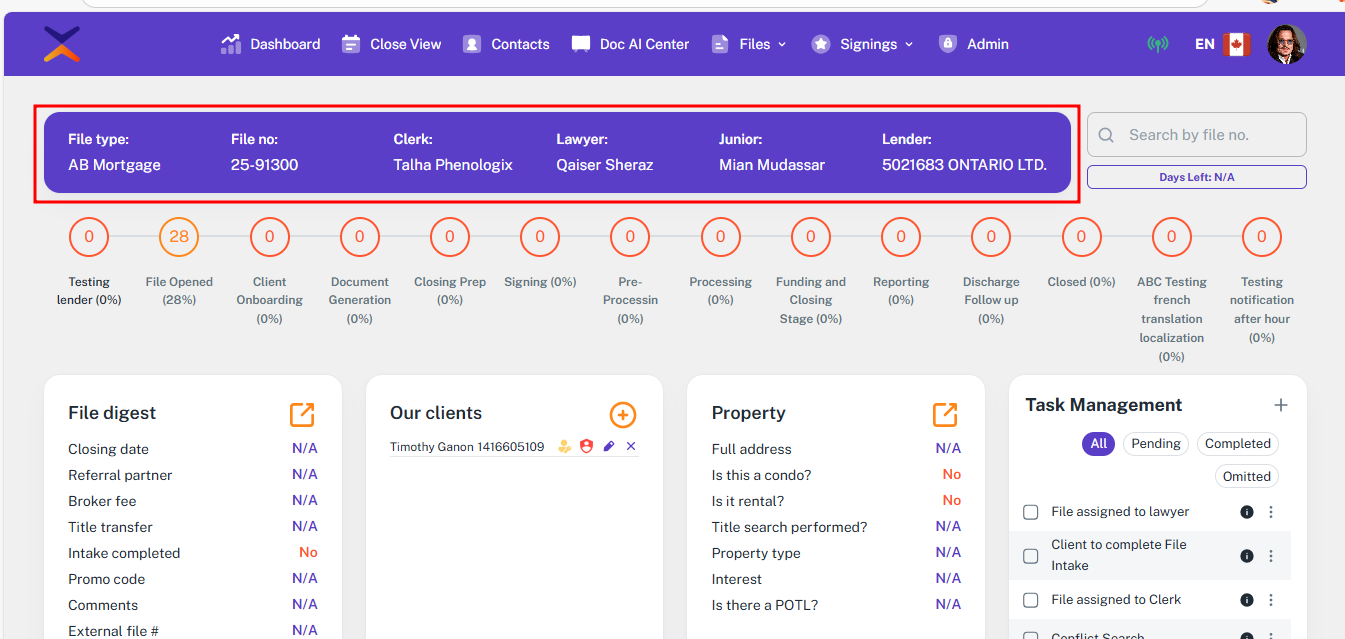Focus the Search by file no. field
The image size is (1345, 639).
(x=1197, y=134)
